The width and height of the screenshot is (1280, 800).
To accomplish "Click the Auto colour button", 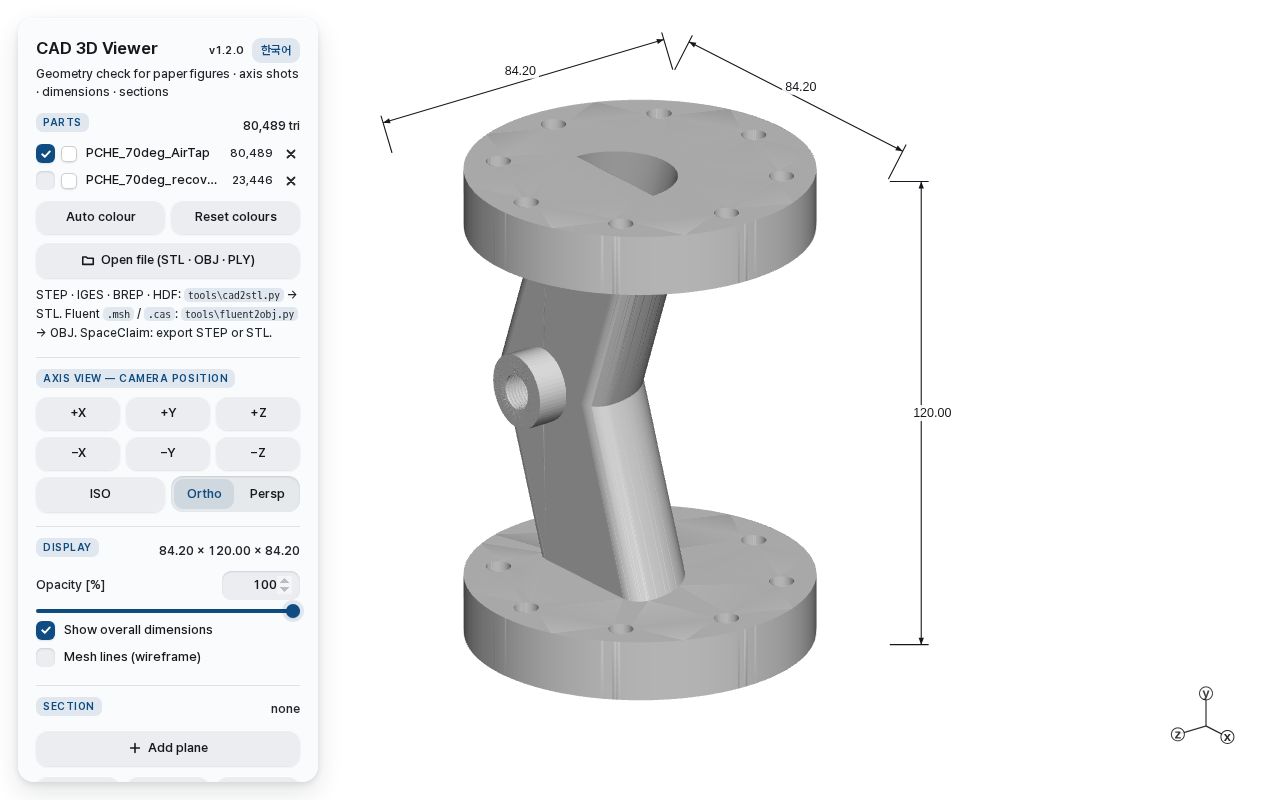I will [x=100, y=217].
